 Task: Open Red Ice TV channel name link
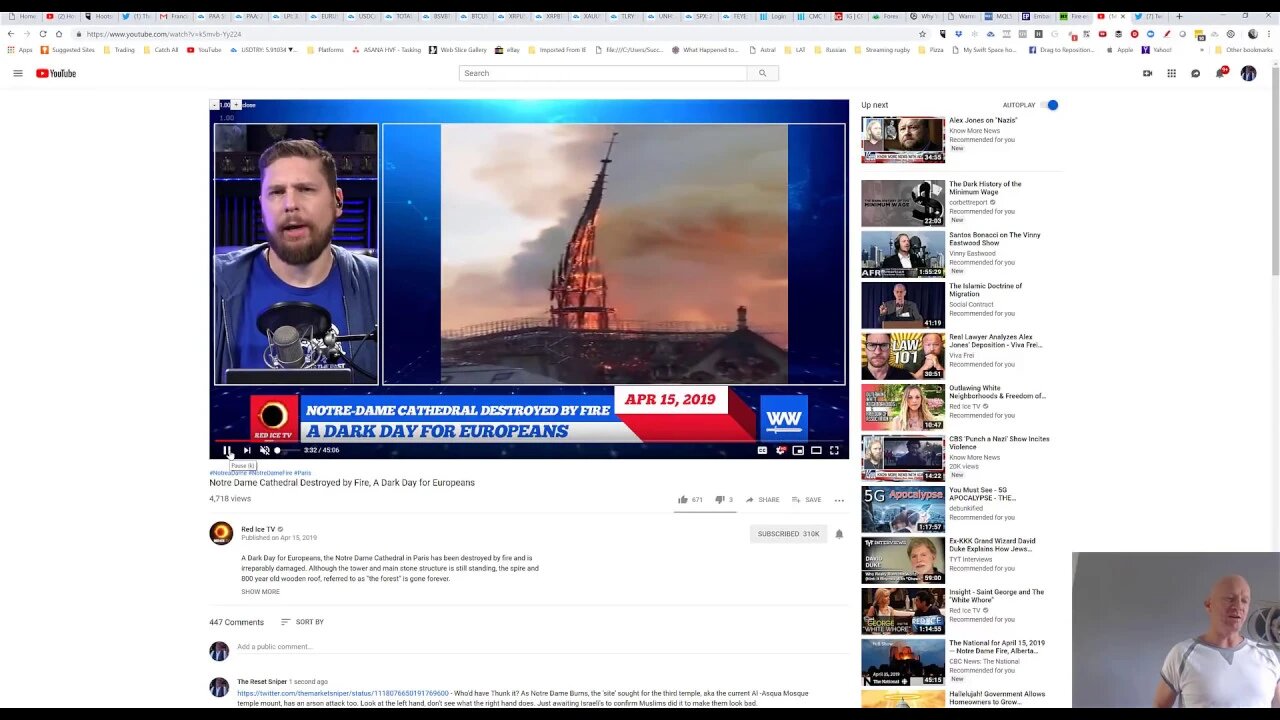(x=258, y=529)
